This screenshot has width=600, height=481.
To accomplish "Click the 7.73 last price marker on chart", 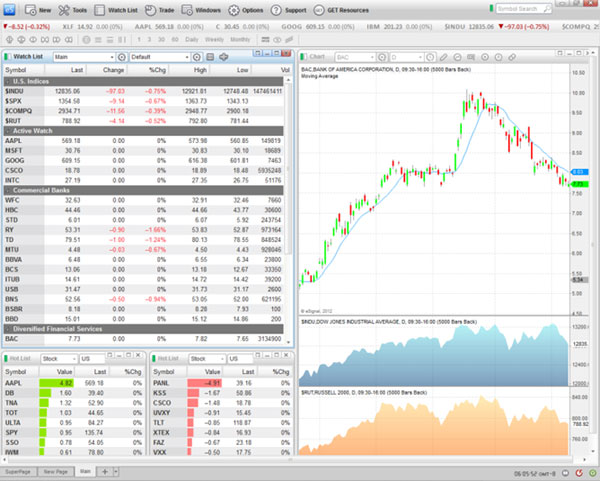I will [x=579, y=184].
